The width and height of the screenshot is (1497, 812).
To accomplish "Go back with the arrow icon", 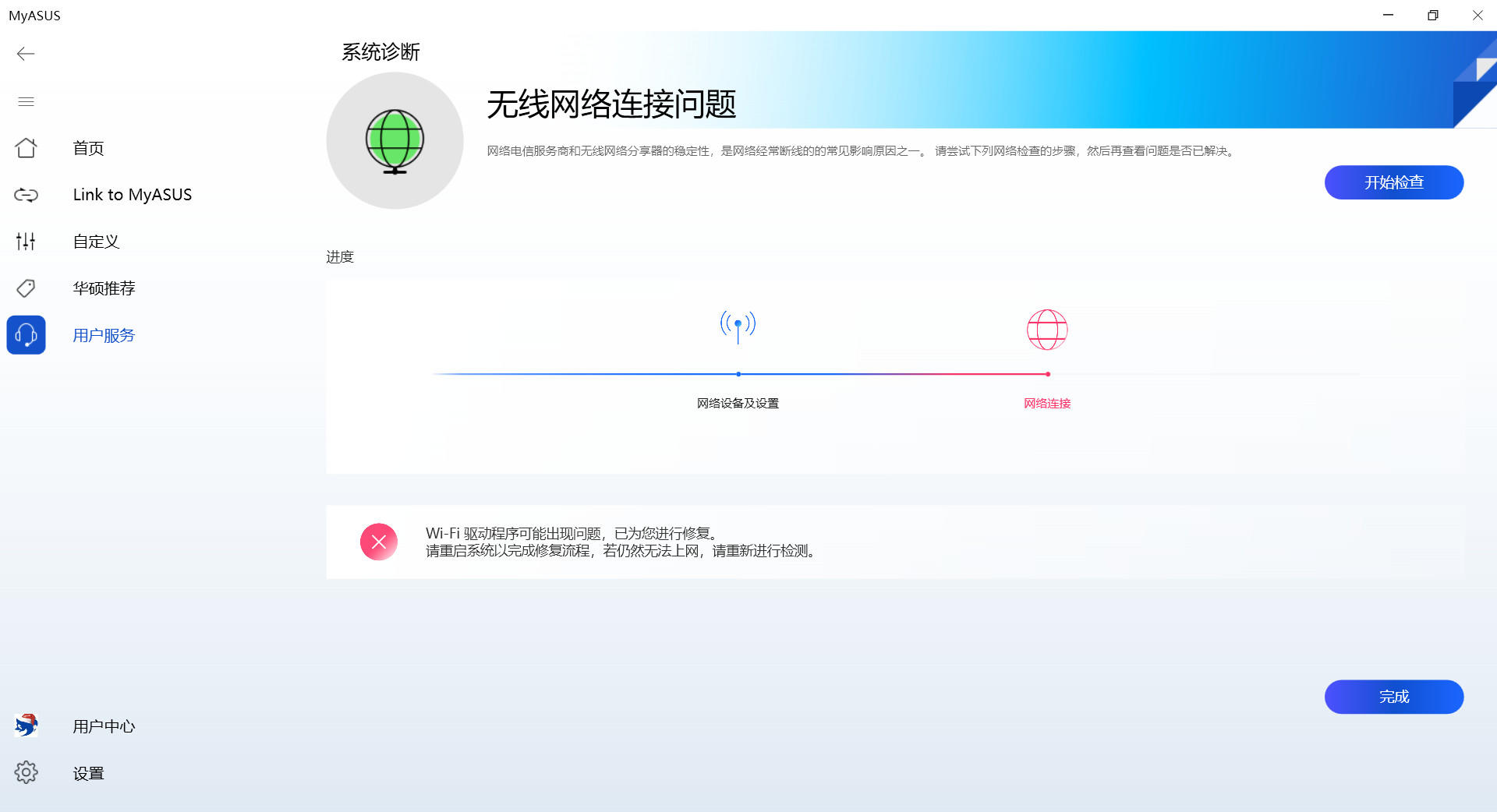I will [26, 54].
